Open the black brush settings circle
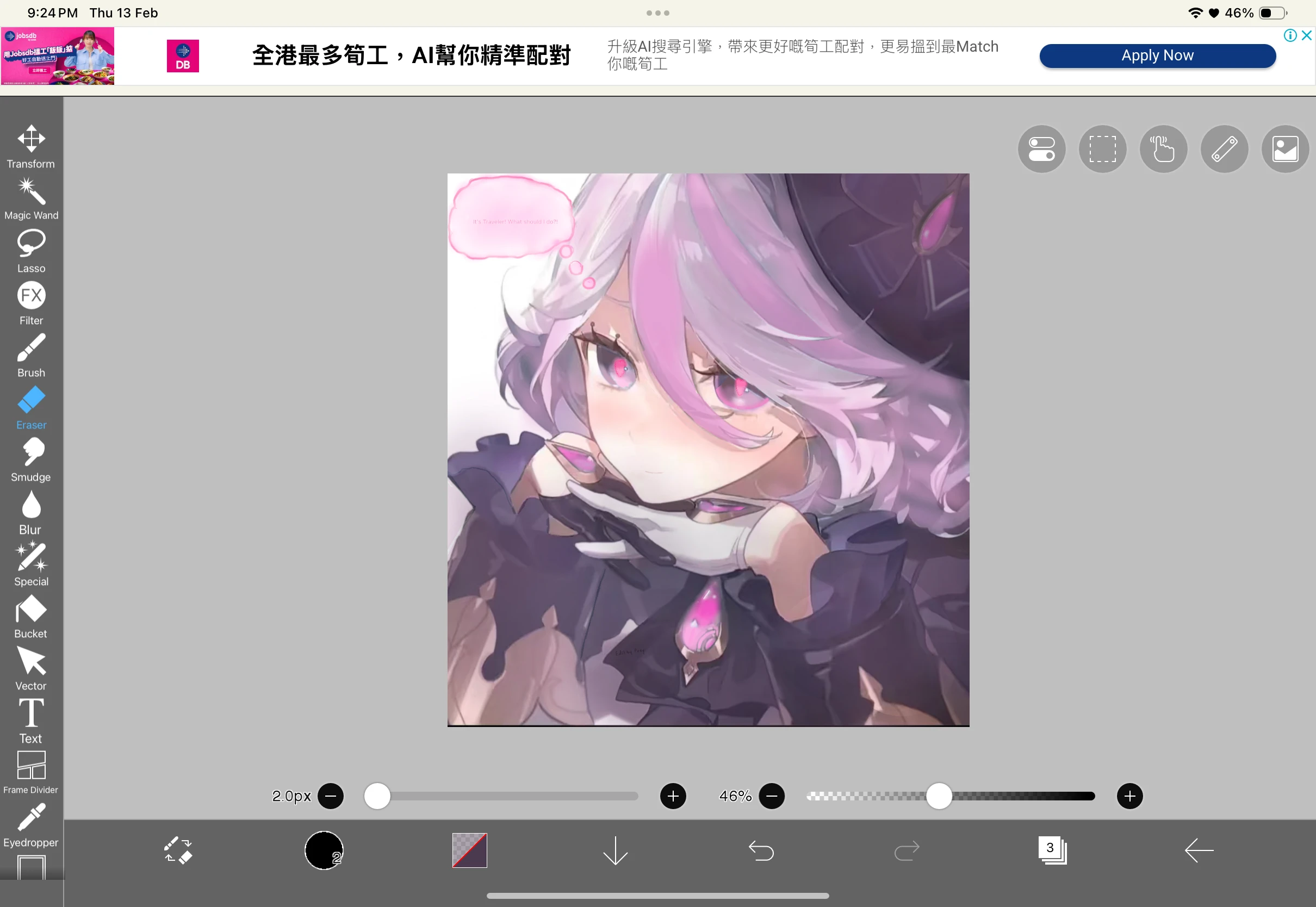 coord(324,850)
